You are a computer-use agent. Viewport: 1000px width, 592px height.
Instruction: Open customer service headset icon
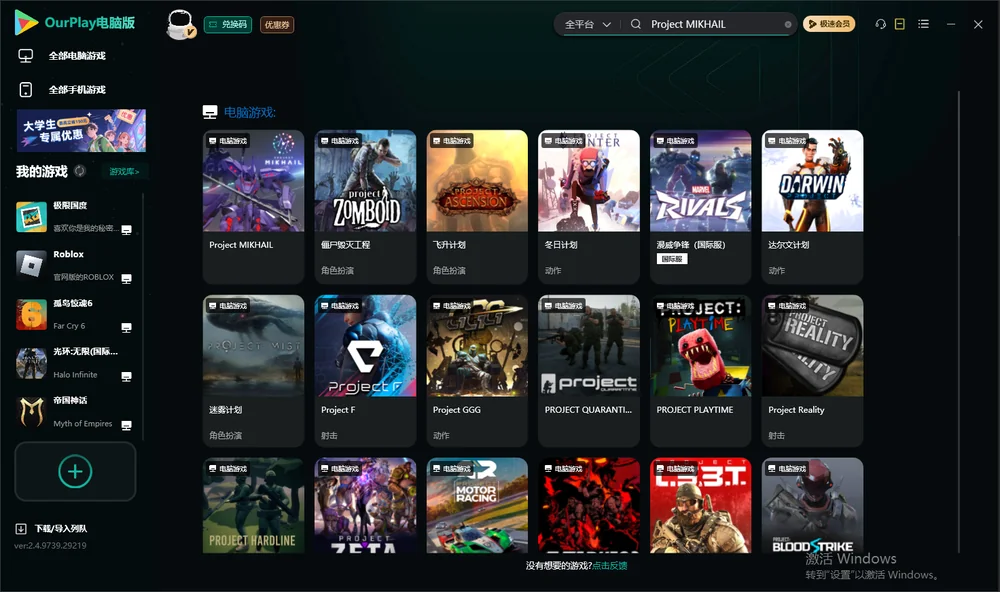pos(880,24)
